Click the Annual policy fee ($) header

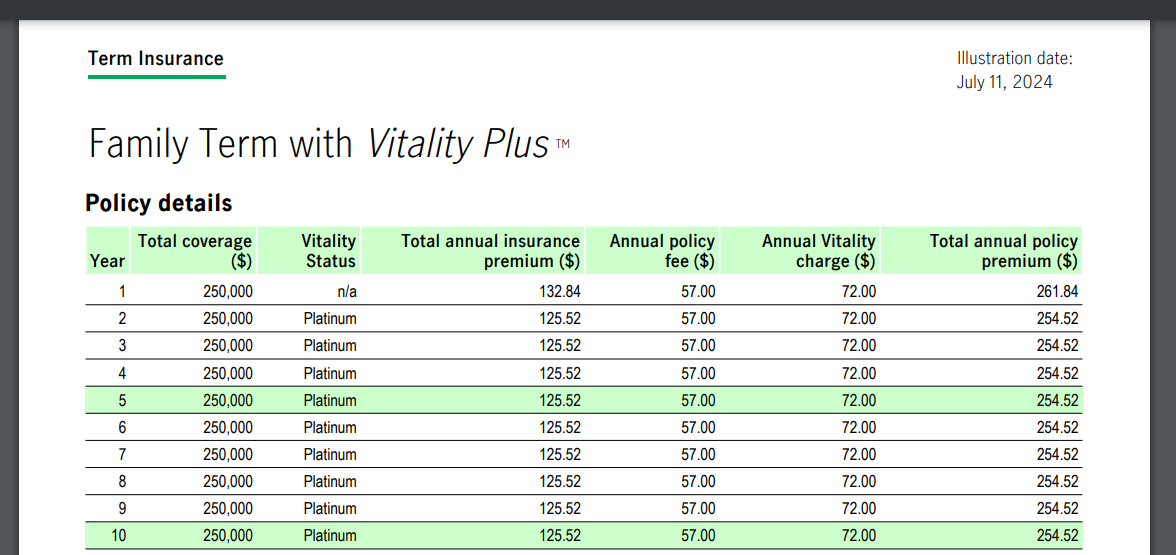point(662,251)
